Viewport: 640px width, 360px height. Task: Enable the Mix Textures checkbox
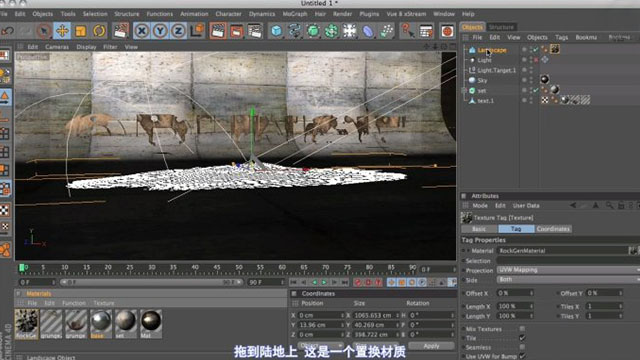pyautogui.click(x=522, y=329)
